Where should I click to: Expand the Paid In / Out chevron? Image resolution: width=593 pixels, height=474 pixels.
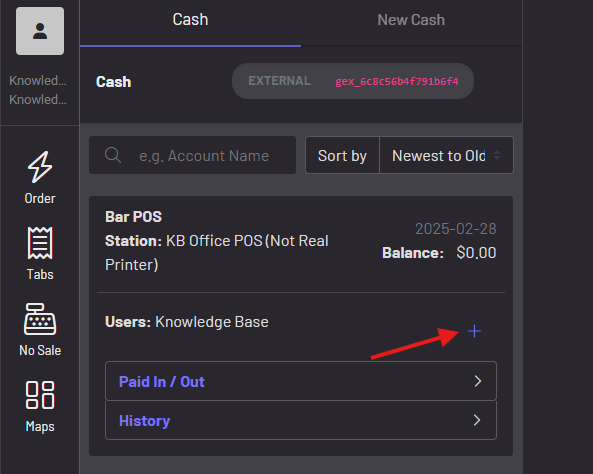point(478,381)
